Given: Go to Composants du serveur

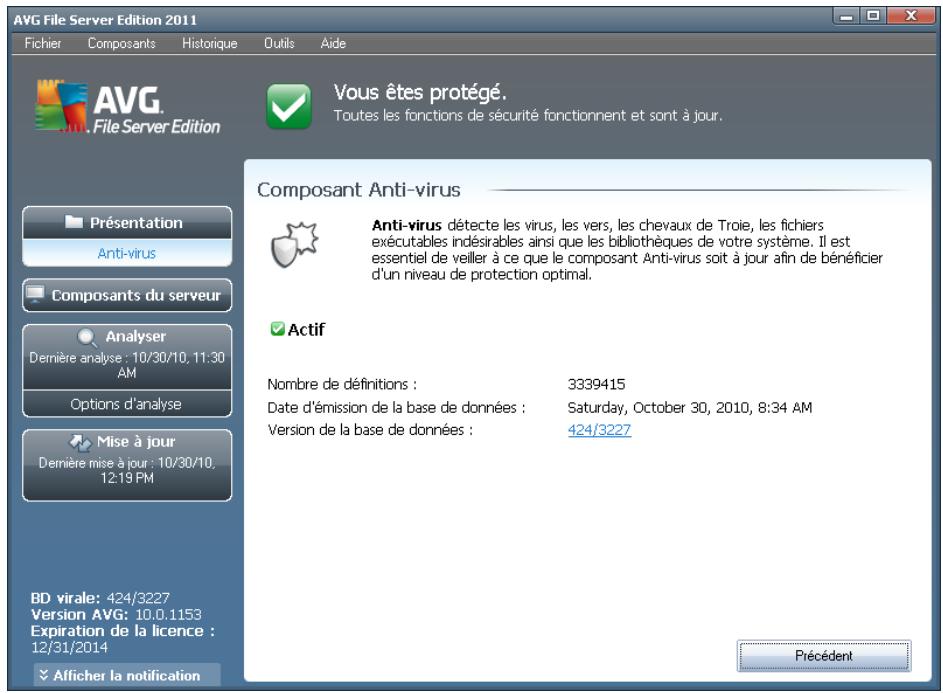Looking at the screenshot, I should click(127, 295).
